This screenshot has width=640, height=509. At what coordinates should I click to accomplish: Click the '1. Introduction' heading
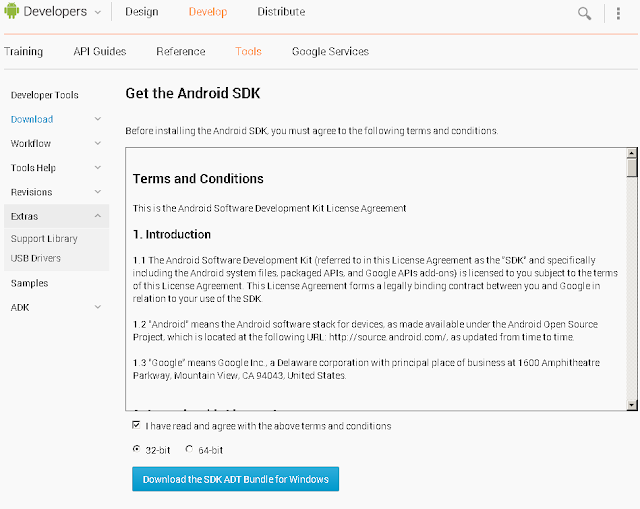click(x=172, y=234)
